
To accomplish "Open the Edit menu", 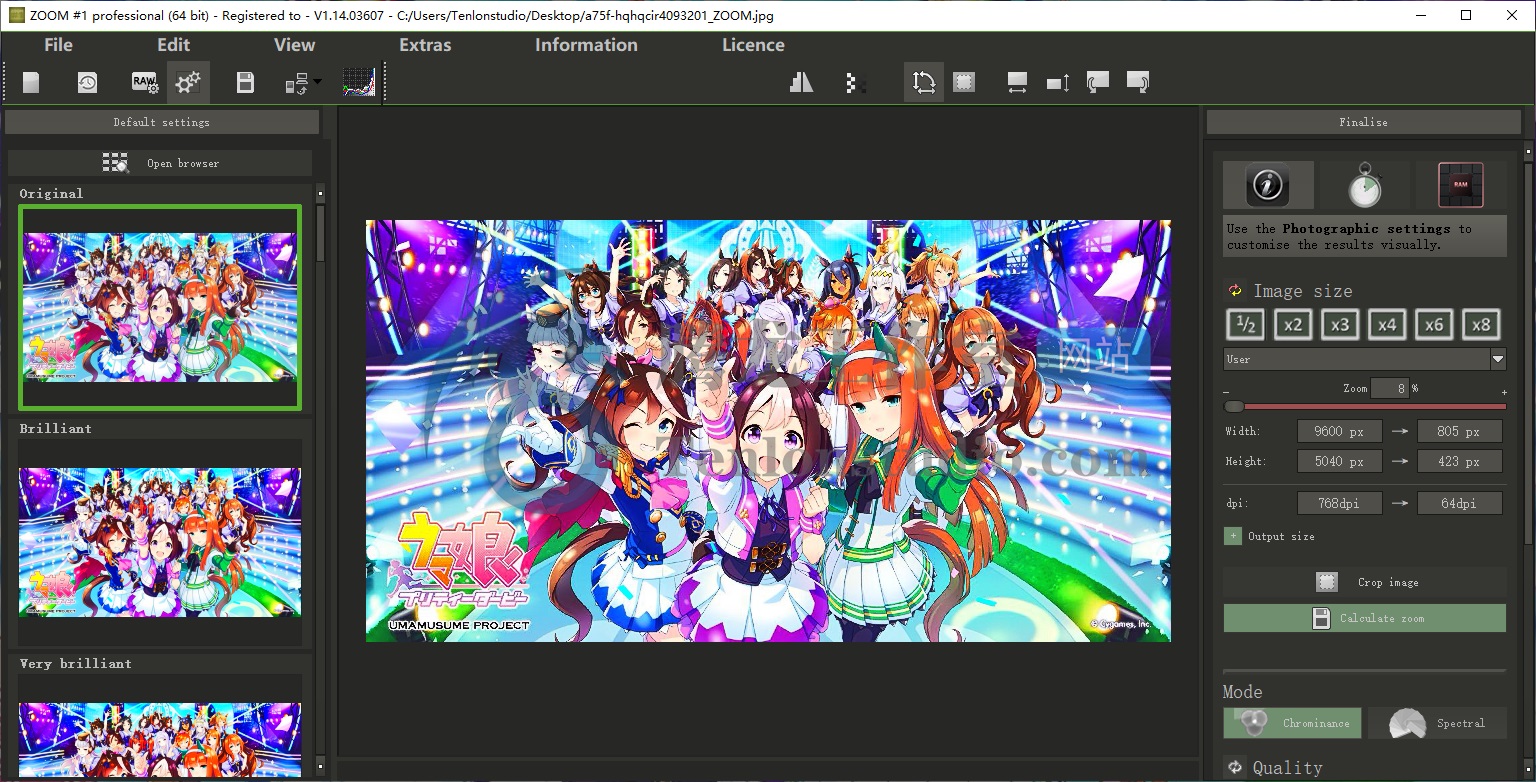I will 173,45.
